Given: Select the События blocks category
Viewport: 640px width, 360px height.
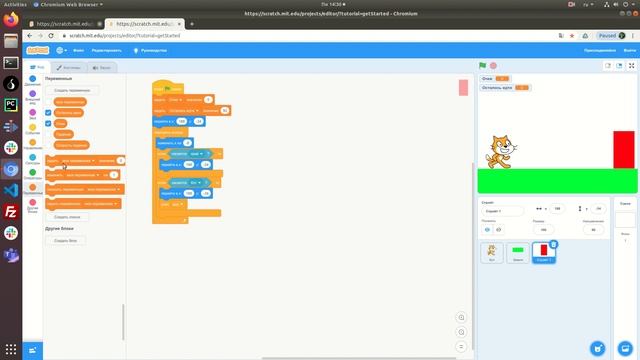Looking at the screenshot, I should [33, 129].
